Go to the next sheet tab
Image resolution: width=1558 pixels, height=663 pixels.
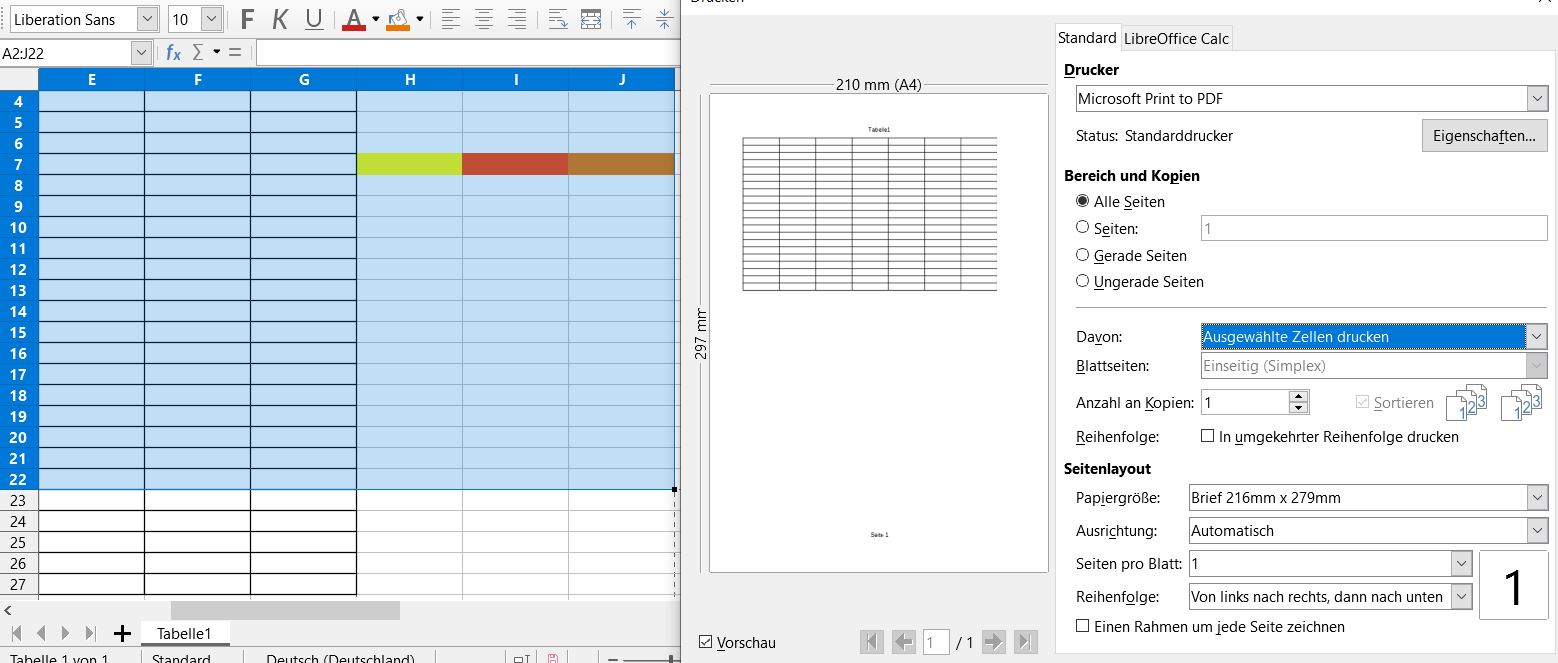point(66,633)
